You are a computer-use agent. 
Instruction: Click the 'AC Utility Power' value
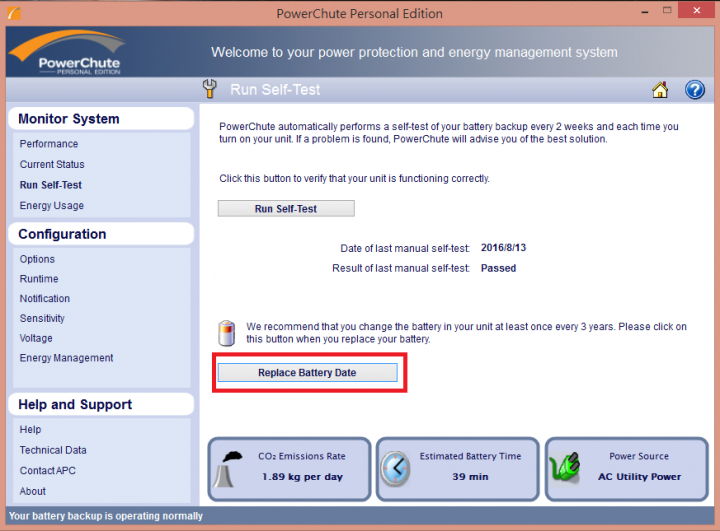[x=639, y=477]
